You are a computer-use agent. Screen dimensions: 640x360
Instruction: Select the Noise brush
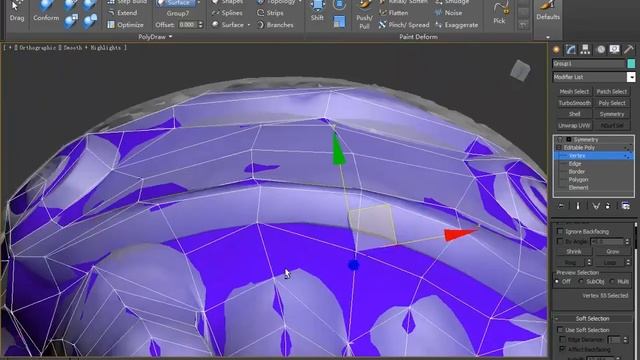coord(449,13)
